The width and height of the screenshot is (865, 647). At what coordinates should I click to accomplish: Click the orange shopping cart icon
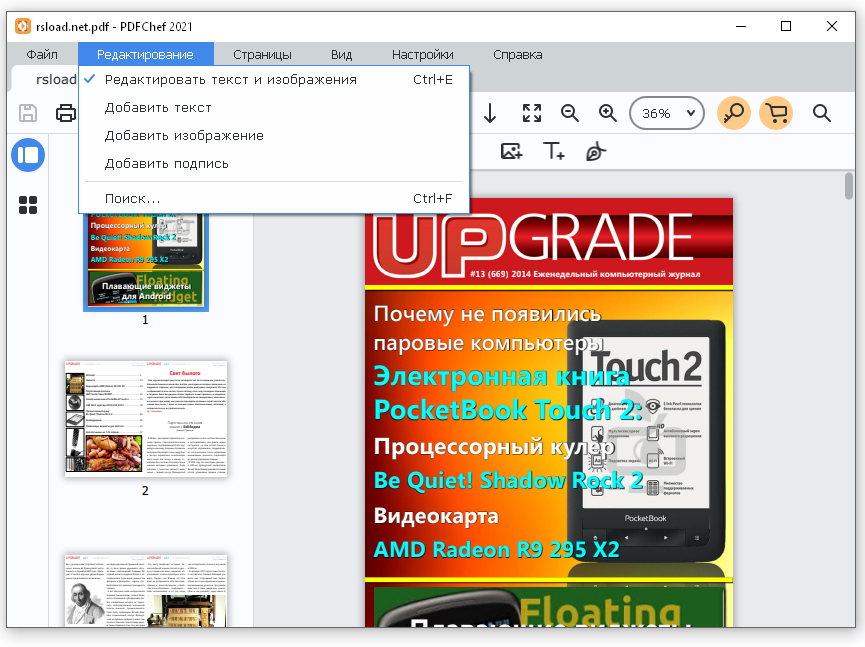pos(776,113)
